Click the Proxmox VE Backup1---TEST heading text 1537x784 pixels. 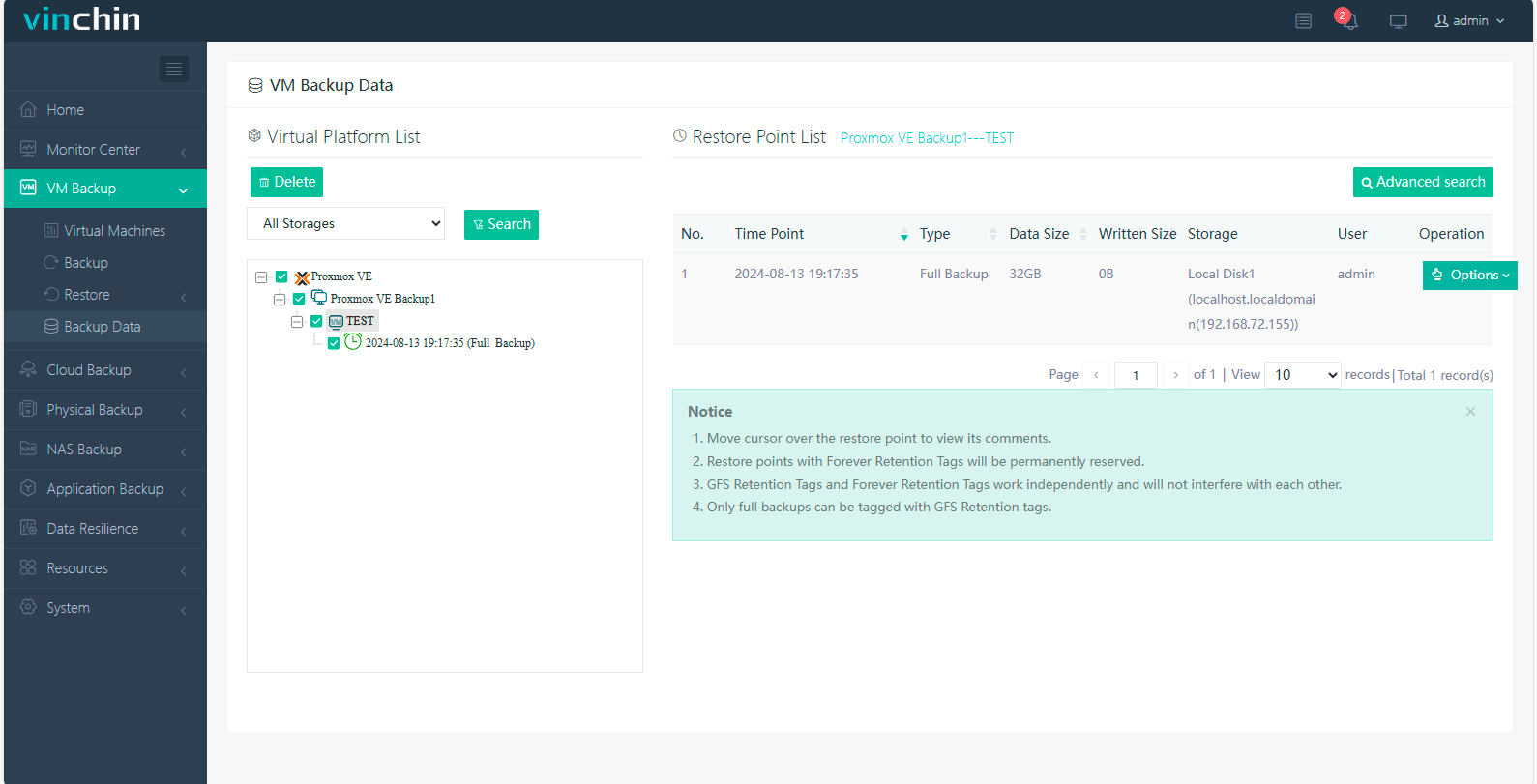pos(927,138)
